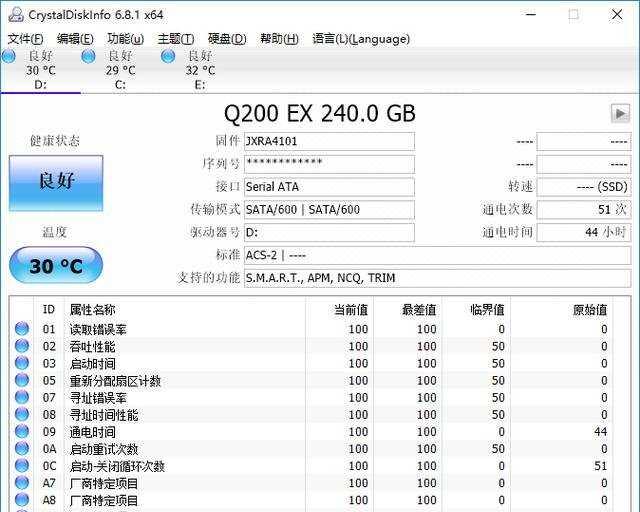Select the 寻址错误率 attribute name

(98, 398)
